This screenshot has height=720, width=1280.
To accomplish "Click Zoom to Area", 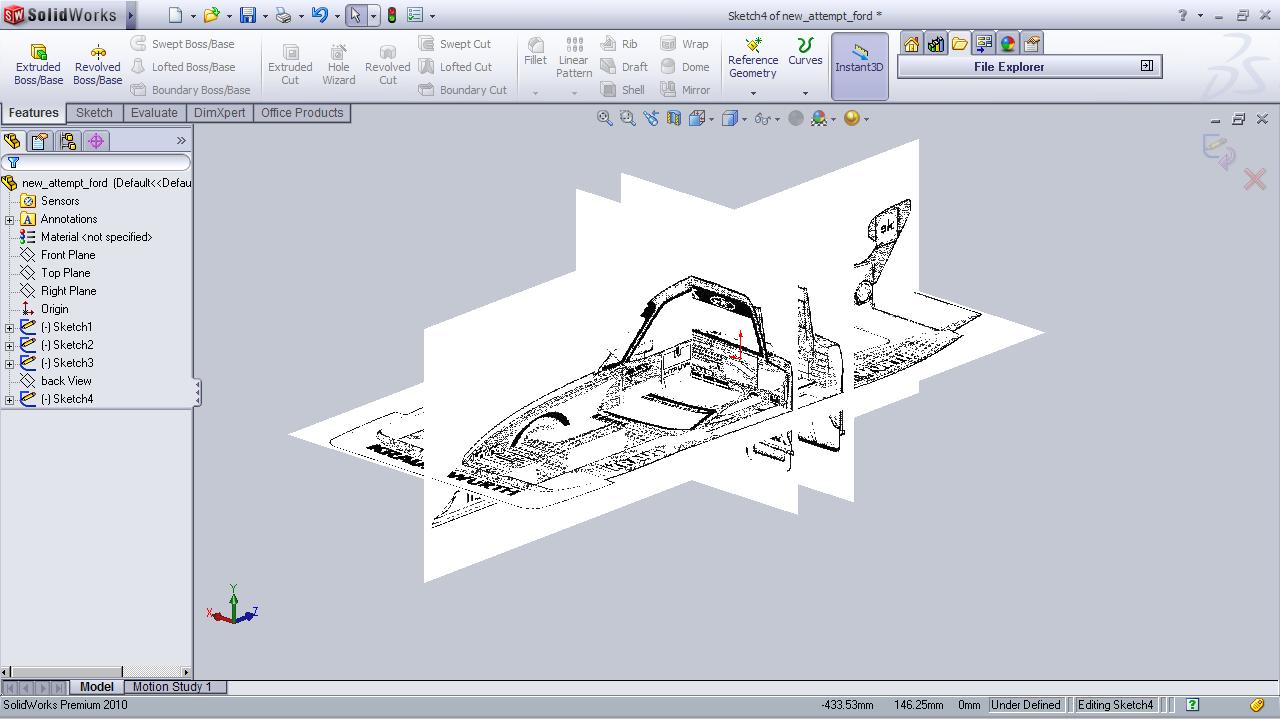I will [627, 118].
